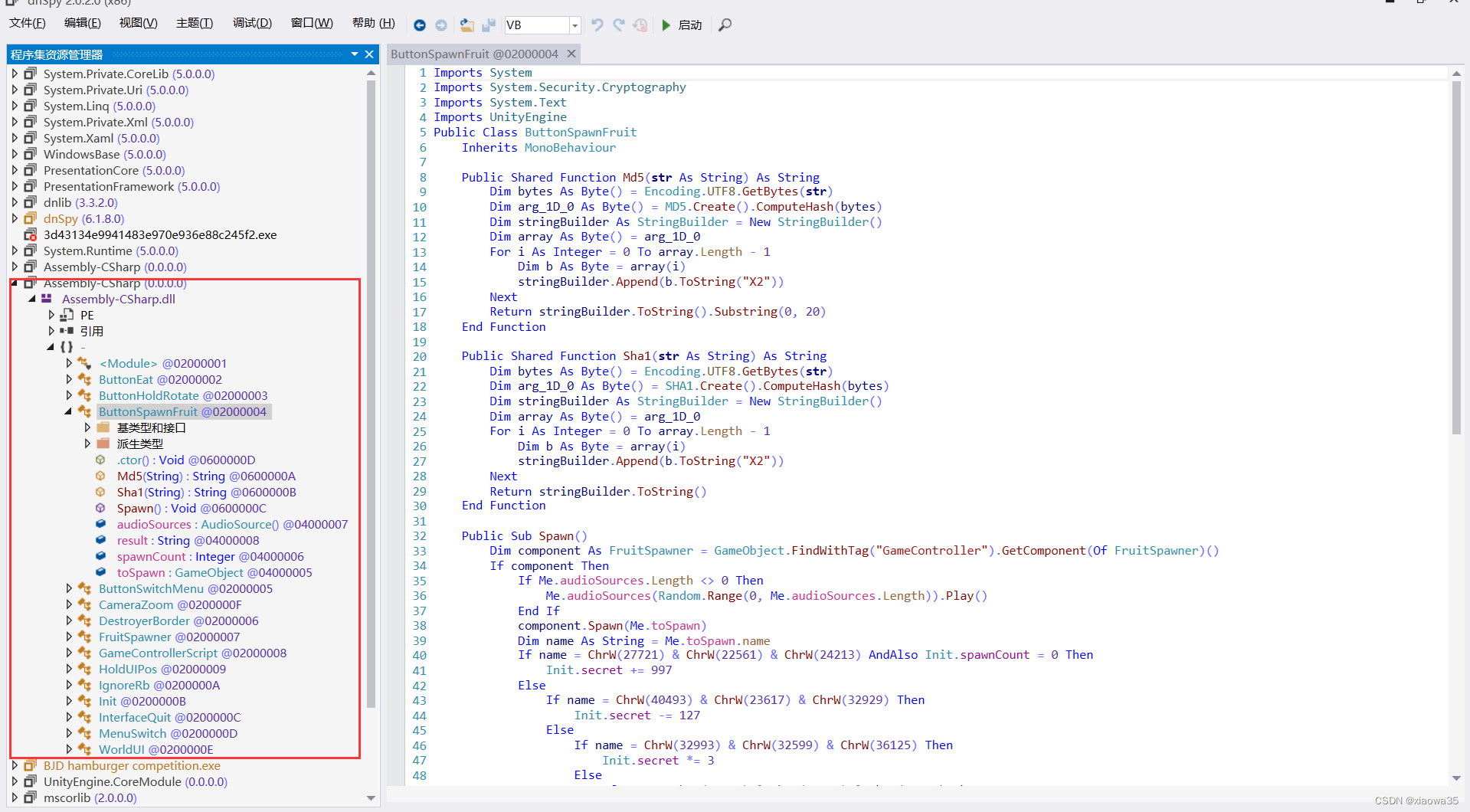This screenshot has height=812, width=1470.
Task: Click the mscorlib assembly icon
Action: tap(30, 797)
